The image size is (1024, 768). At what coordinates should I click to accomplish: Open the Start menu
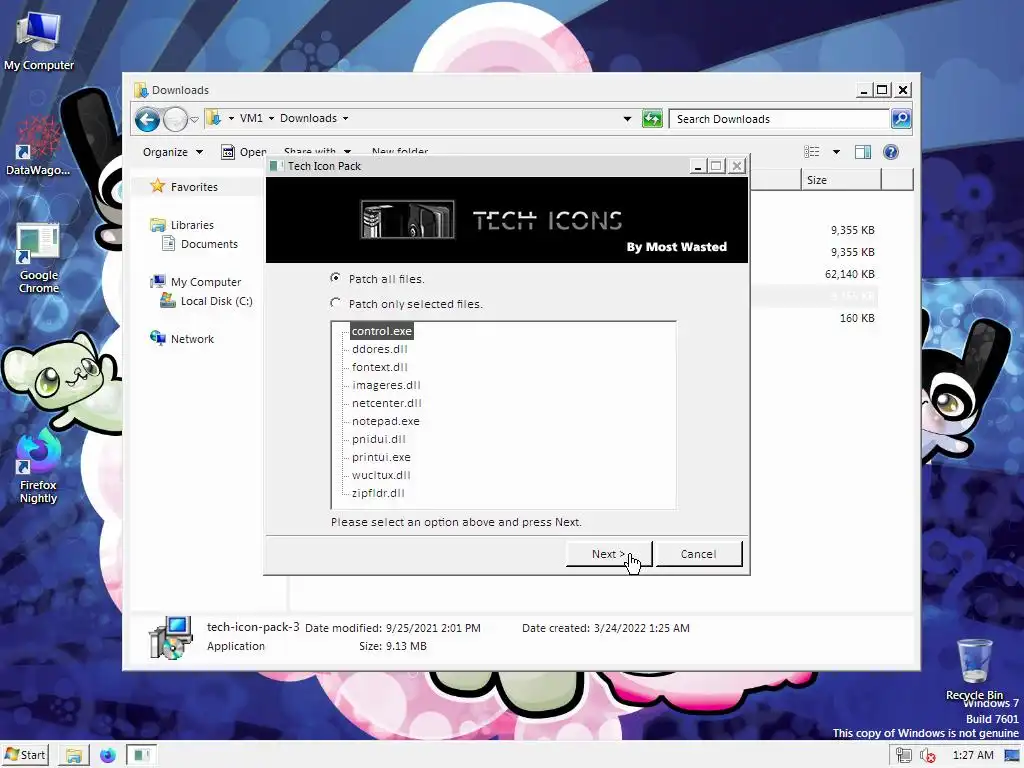pos(26,755)
